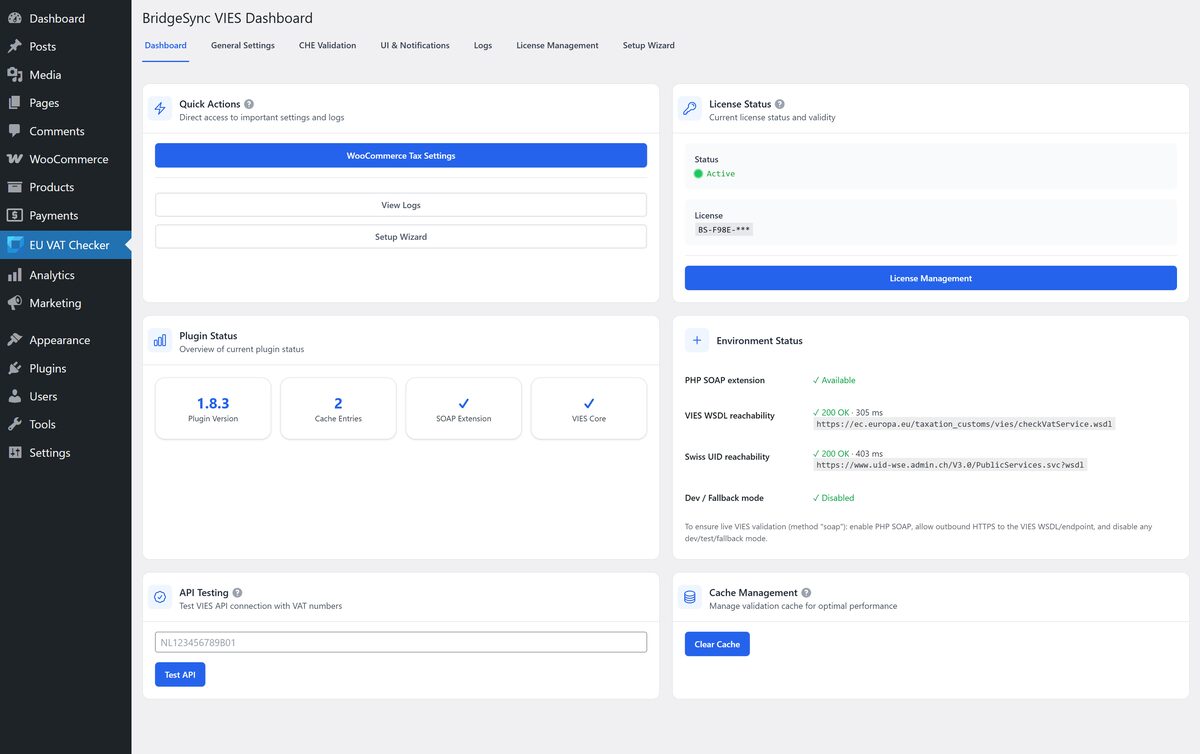Image resolution: width=1200 pixels, height=754 pixels.
Task: Click the API Testing help icon
Action: (x=237, y=593)
